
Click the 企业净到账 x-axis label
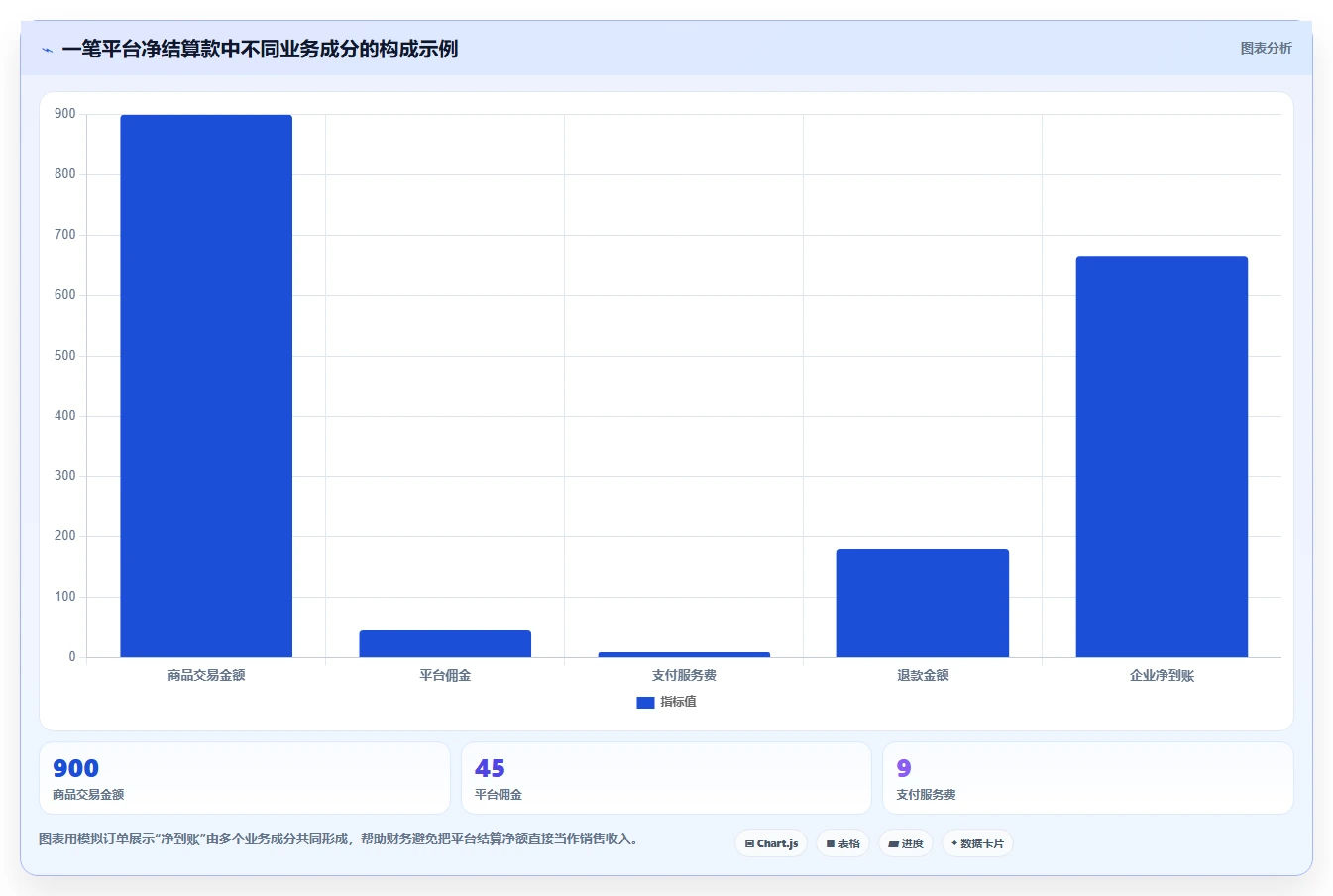click(1162, 675)
